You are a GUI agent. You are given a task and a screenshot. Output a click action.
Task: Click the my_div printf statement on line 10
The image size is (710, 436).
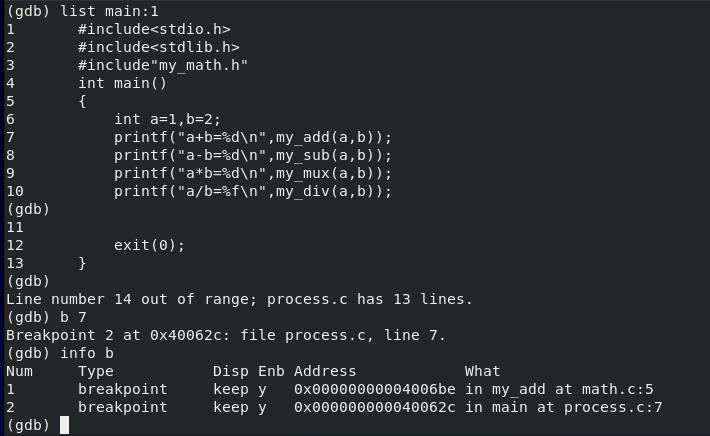(x=253, y=191)
